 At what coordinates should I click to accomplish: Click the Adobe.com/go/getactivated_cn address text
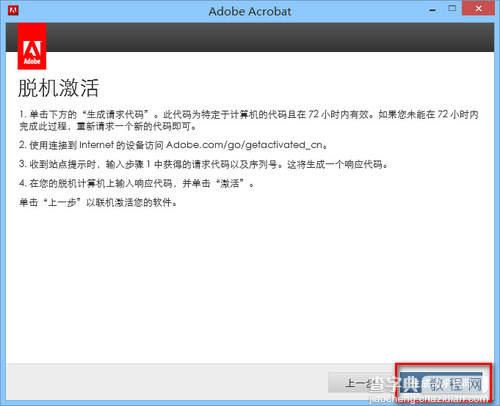pos(244,145)
